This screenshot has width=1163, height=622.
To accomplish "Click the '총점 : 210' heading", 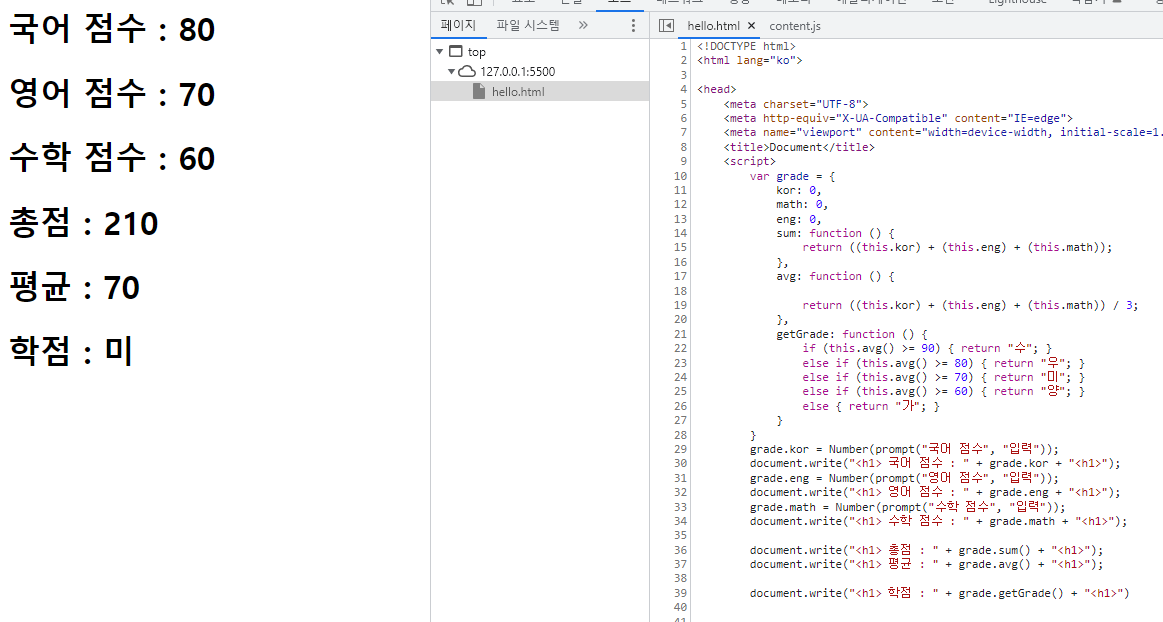I will (x=84, y=223).
